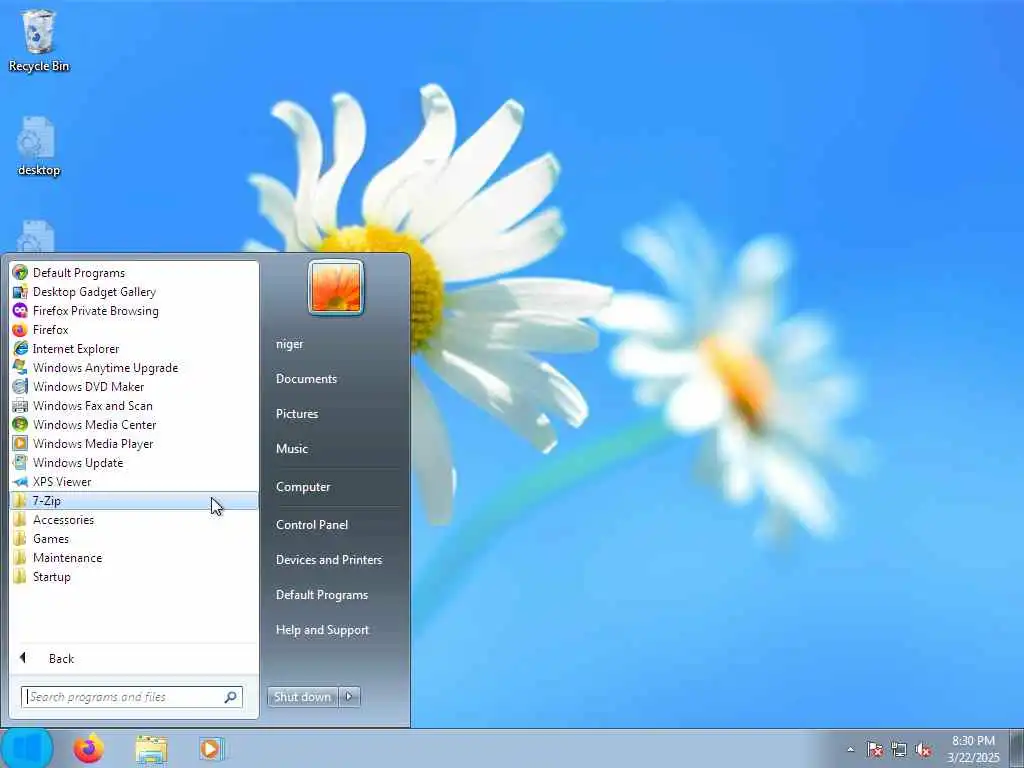Open the niger user folder
The width and height of the screenshot is (1024, 768).
tap(289, 344)
